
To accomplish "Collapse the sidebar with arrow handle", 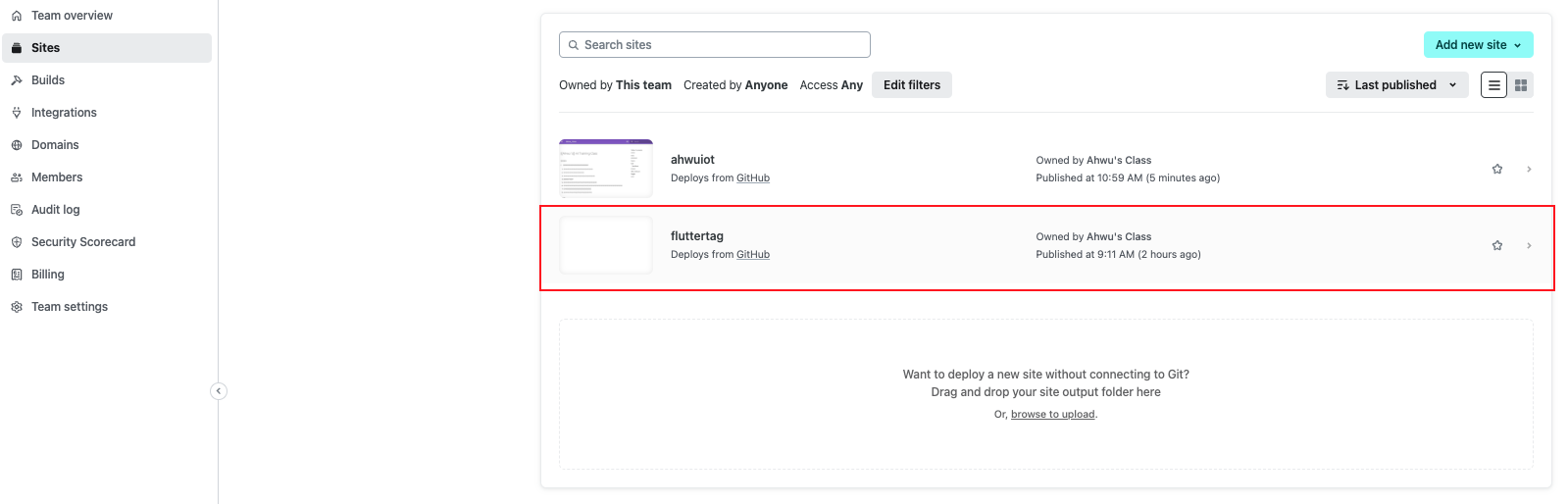I will click(x=219, y=391).
